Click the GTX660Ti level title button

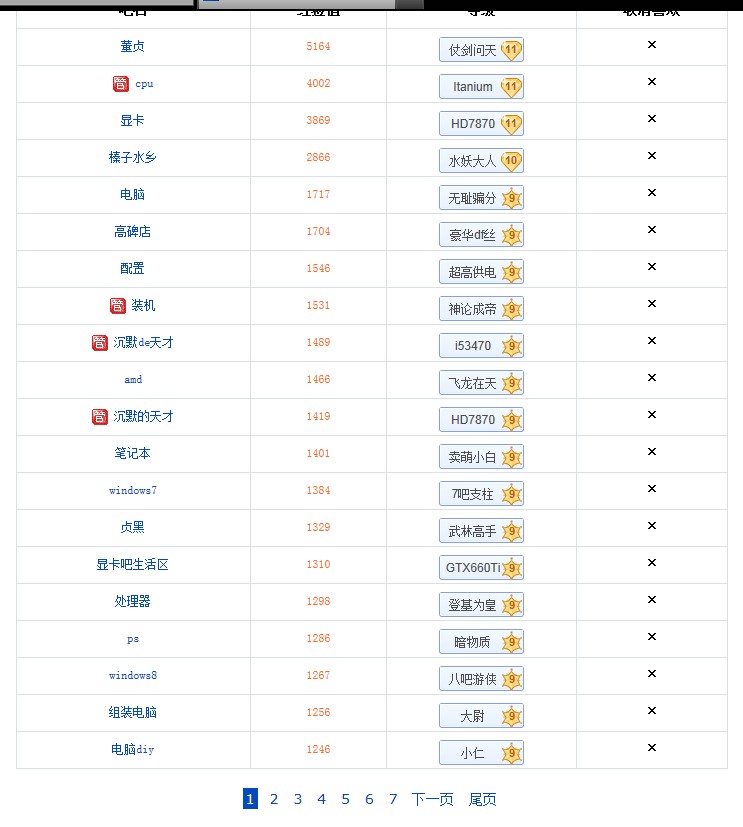472,568
